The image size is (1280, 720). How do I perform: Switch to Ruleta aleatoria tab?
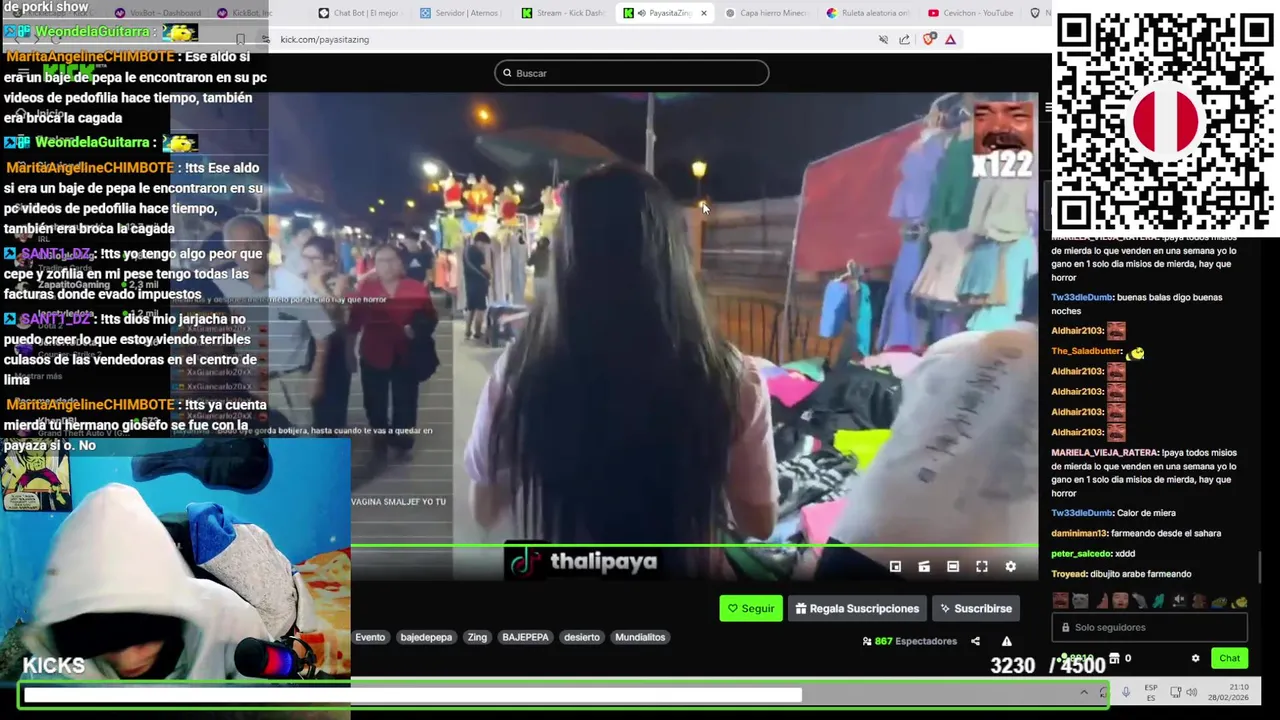pyautogui.click(x=867, y=13)
